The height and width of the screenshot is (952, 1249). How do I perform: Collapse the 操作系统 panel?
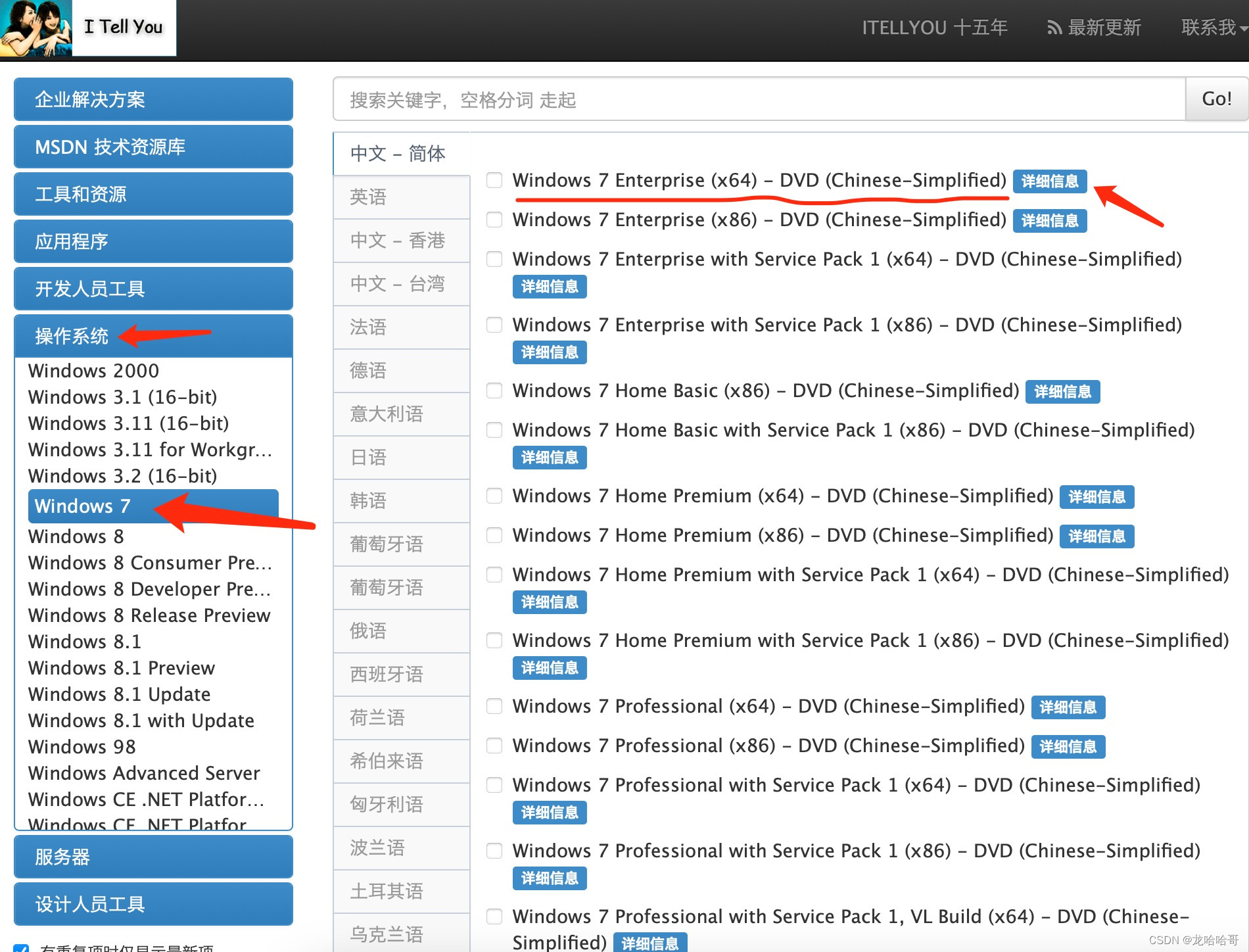pyautogui.click(x=153, y=336)
